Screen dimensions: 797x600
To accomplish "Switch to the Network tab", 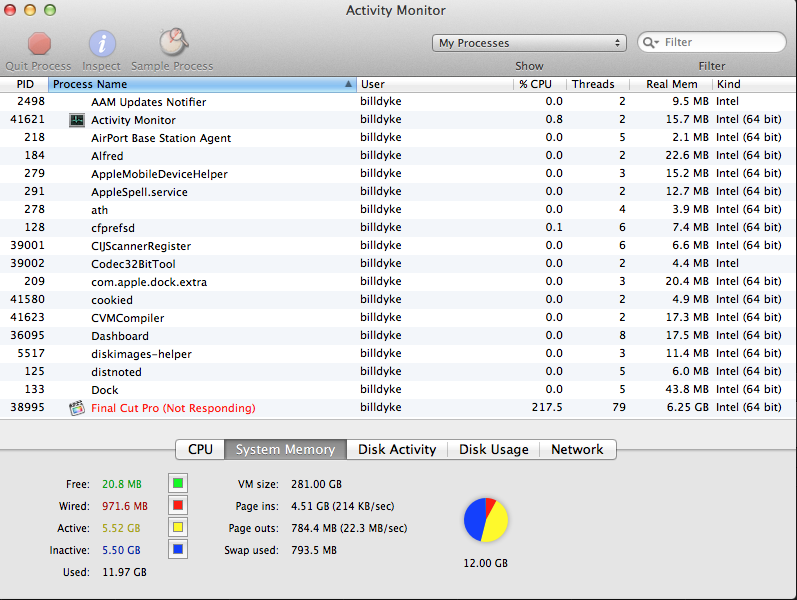I will point(577,449).
